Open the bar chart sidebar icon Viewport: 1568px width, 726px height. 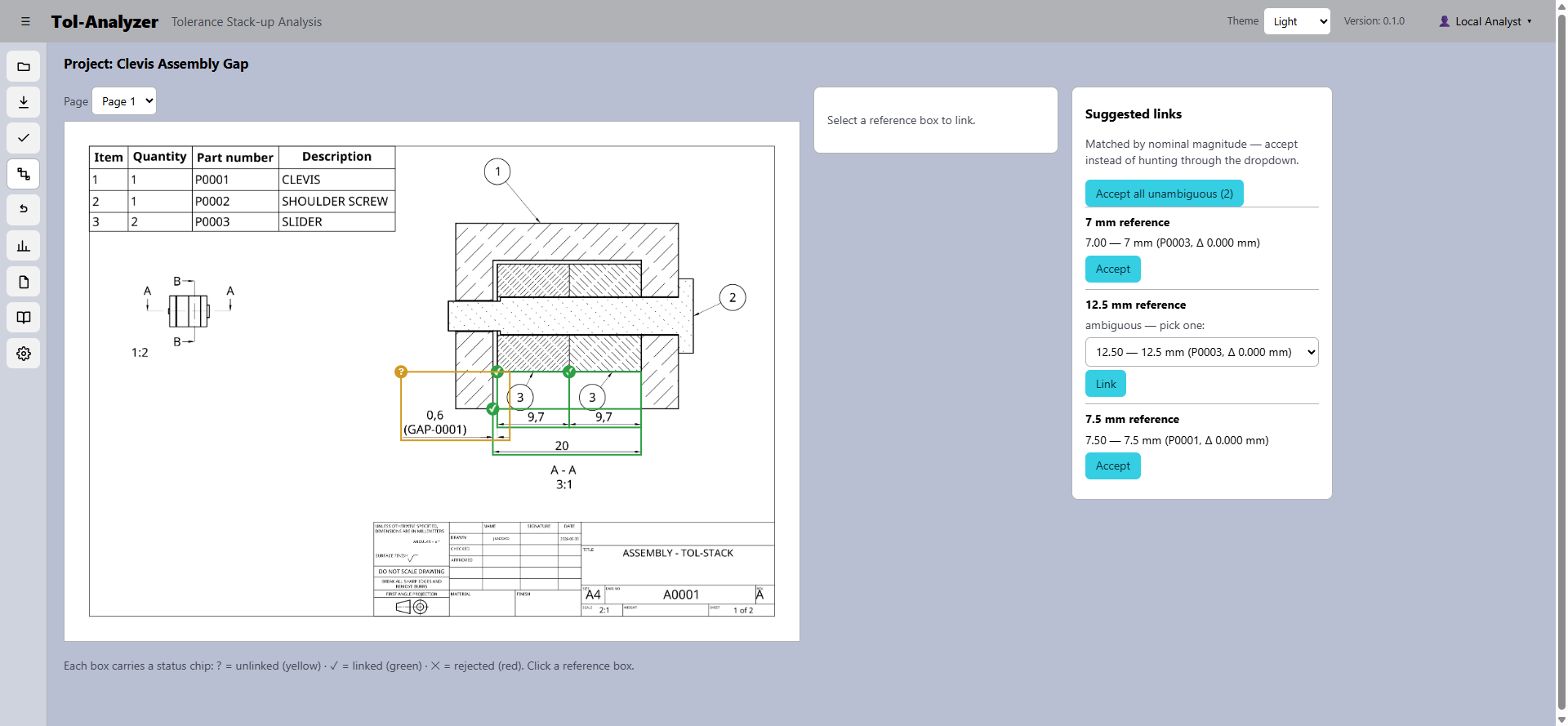[24, 246]
